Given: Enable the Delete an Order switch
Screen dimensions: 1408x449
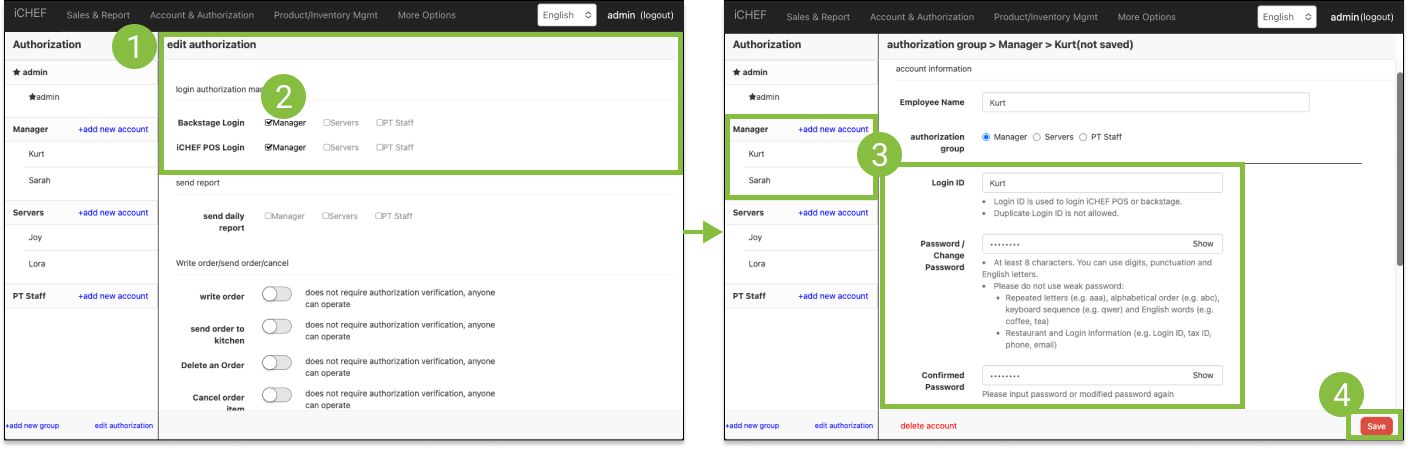Looking at the screenshot, I should (x=276, y=362).
